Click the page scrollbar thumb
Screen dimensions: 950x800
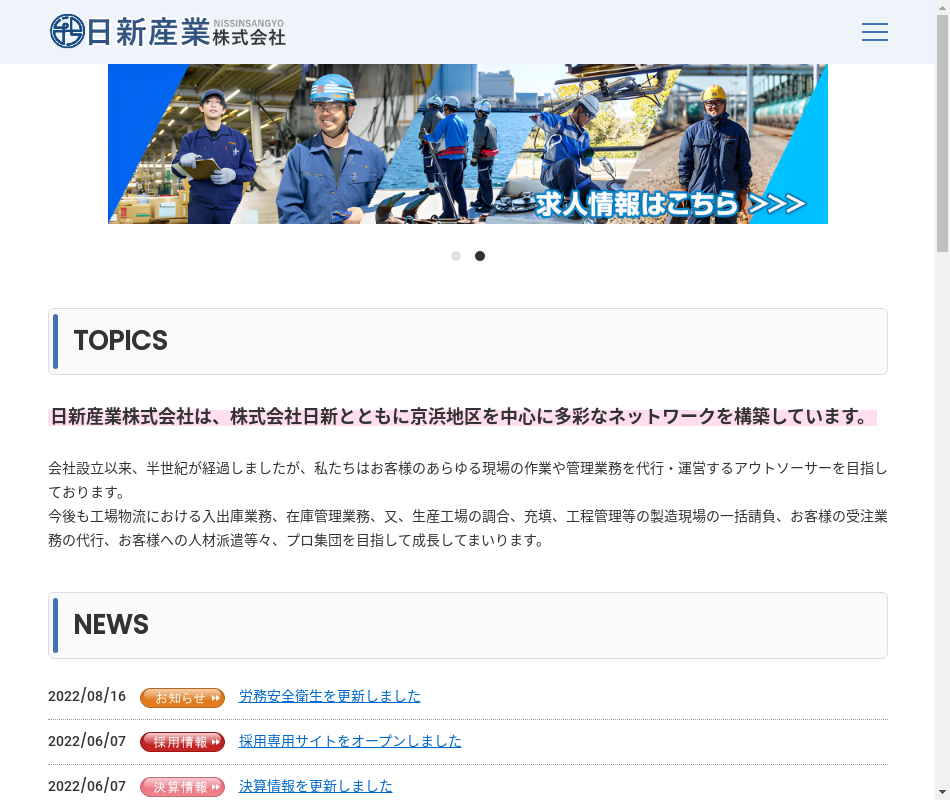point(942,133)
